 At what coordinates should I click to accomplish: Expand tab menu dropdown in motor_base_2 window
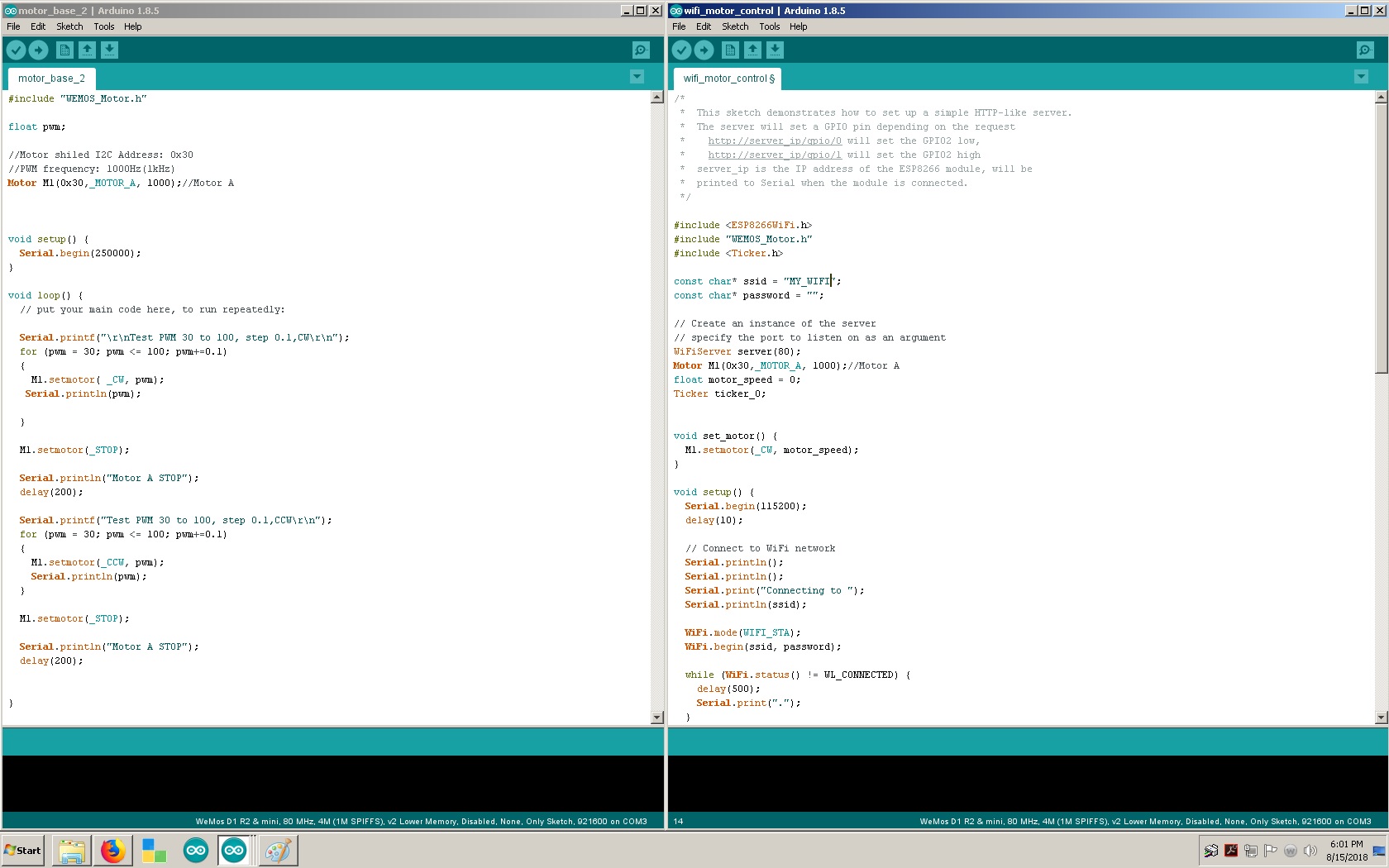point(637,77)
